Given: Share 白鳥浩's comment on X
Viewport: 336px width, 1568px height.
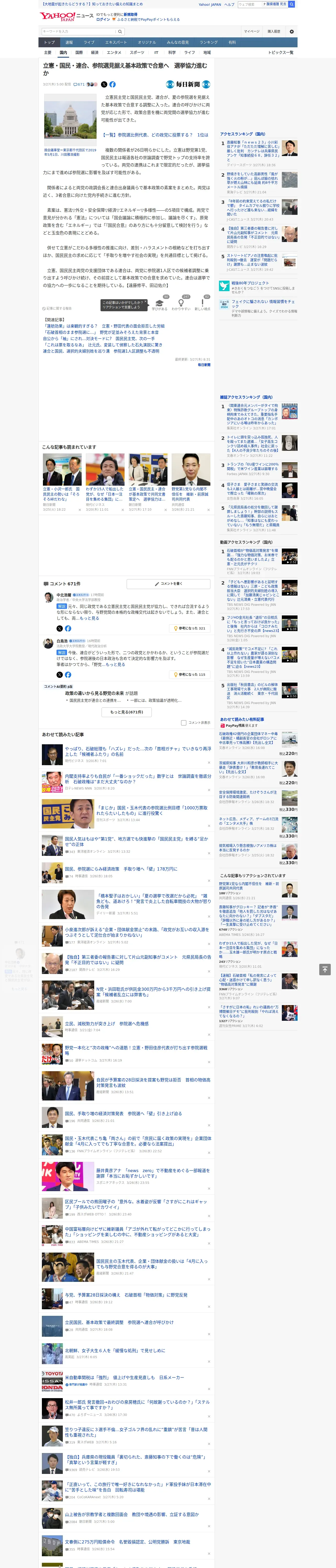Looking at the screenshot, I should coord(59,675).
